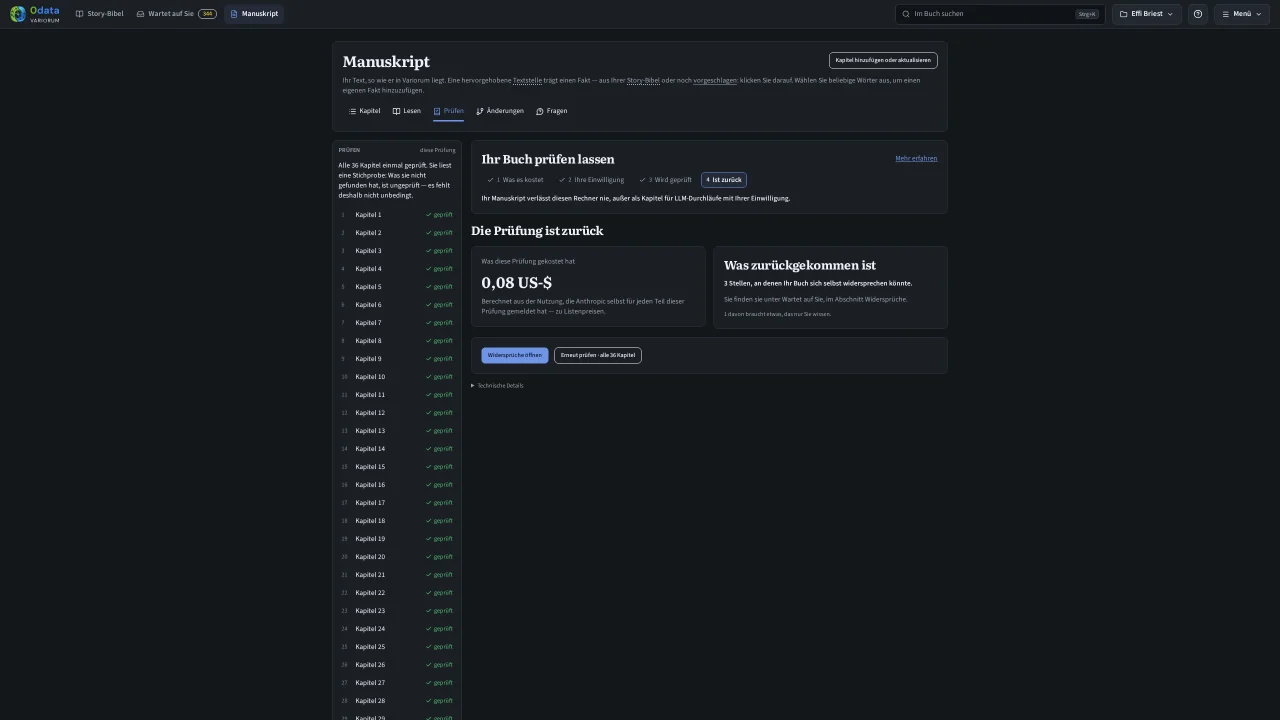Select the Prüfen tab
The image size is (1280, 720).
[448, 111]
